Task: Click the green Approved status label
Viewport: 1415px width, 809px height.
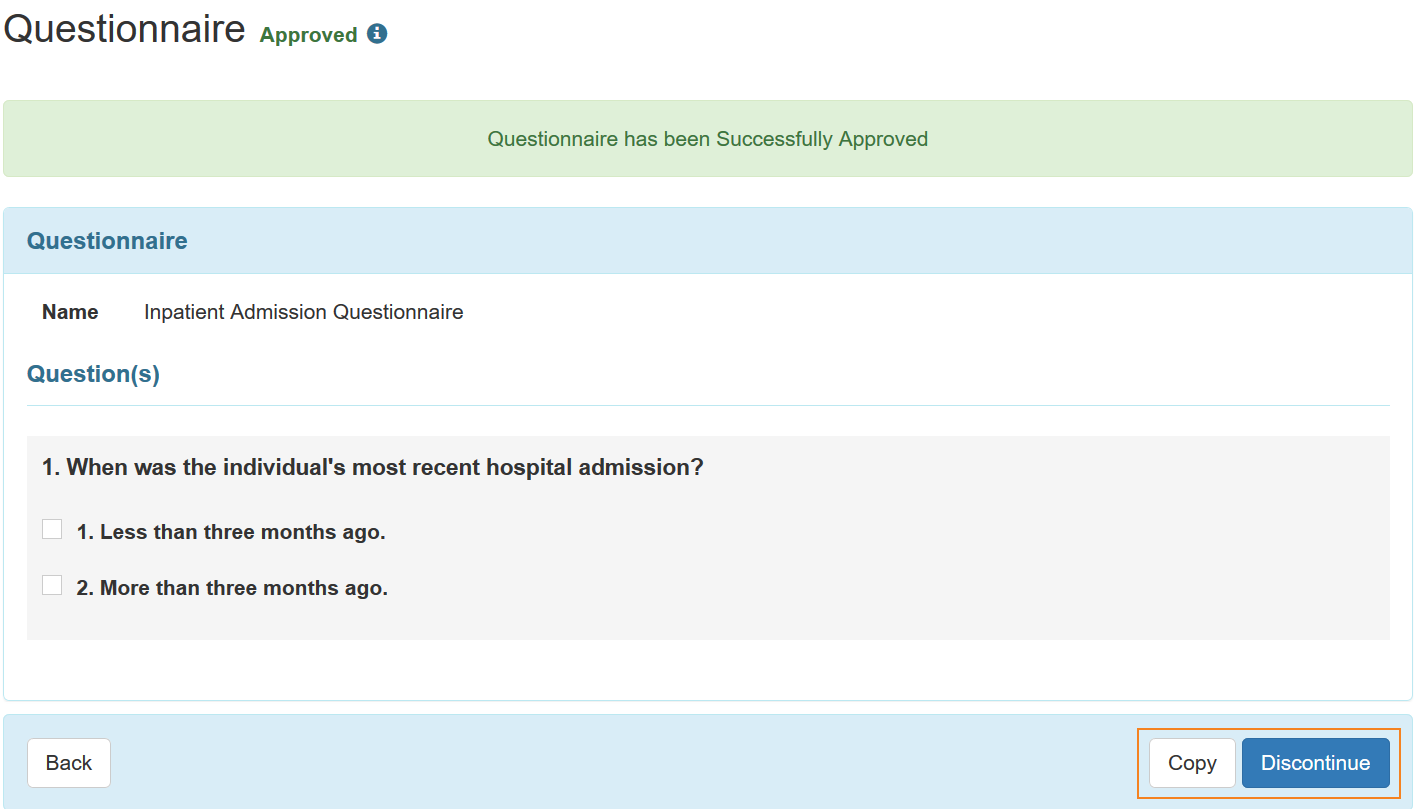Action: pyautogui.click(x=308, y=35)
